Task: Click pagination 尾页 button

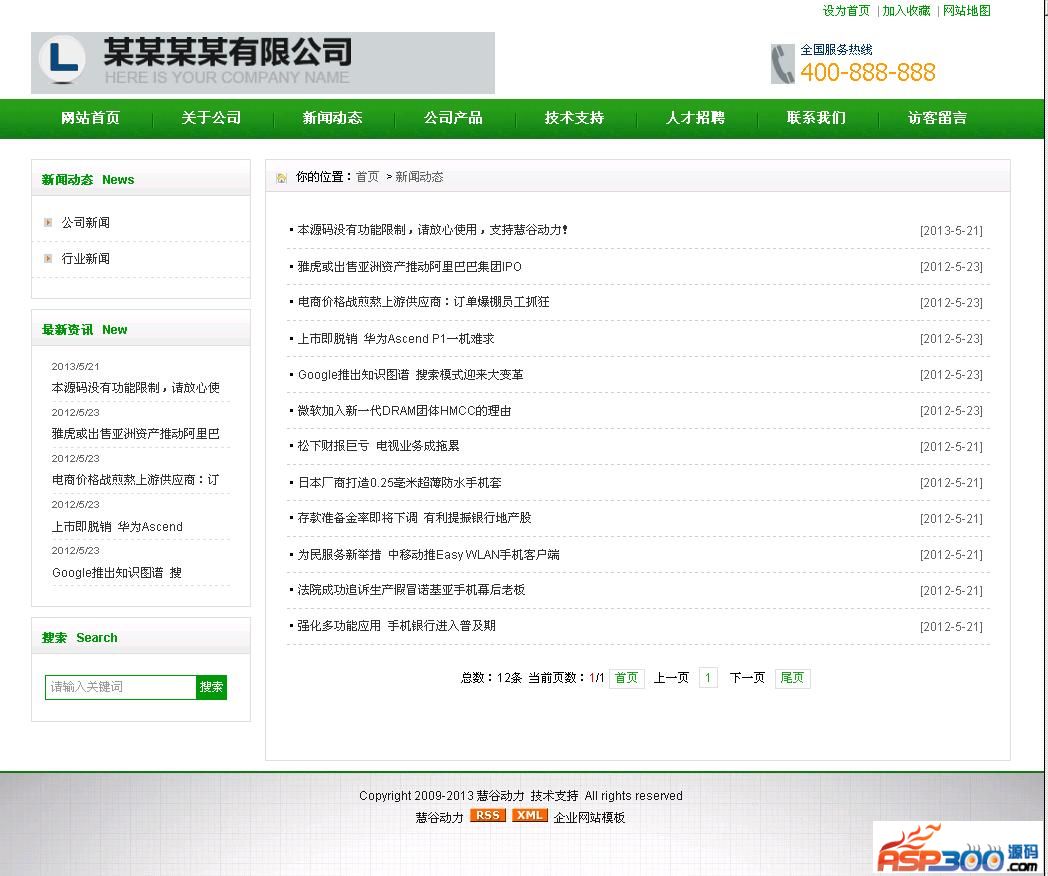Action: (x=792, y=678)
